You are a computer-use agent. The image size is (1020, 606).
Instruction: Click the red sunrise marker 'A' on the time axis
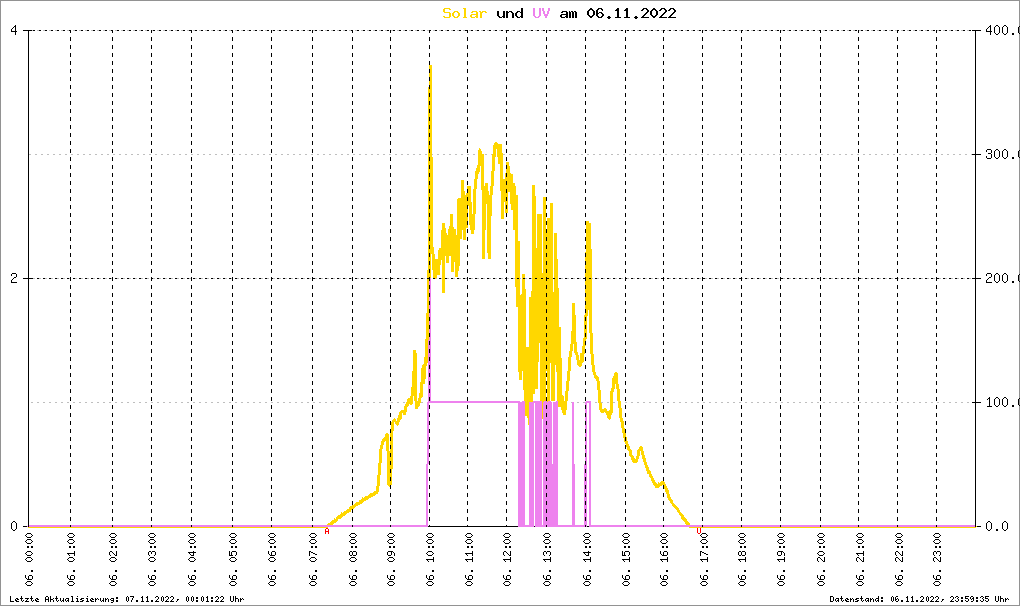(327, 532)
